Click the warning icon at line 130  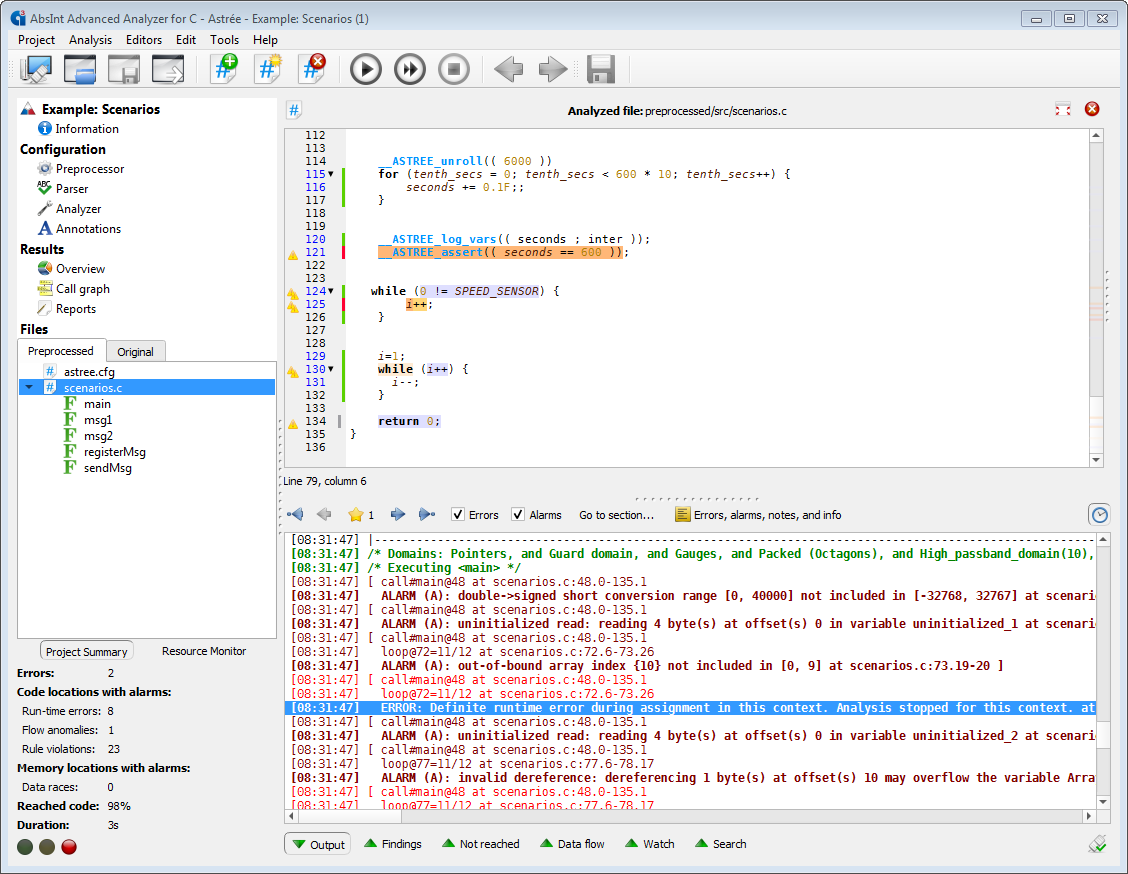[x=293, y=372]
